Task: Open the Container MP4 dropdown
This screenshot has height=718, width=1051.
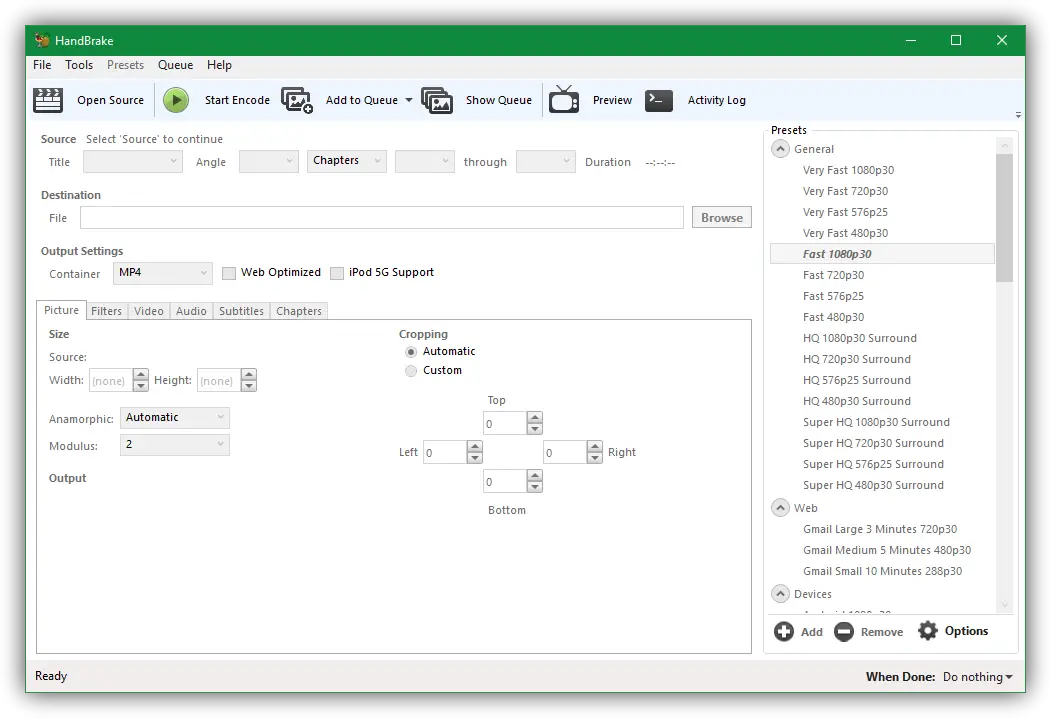Action: pos(163,273)
